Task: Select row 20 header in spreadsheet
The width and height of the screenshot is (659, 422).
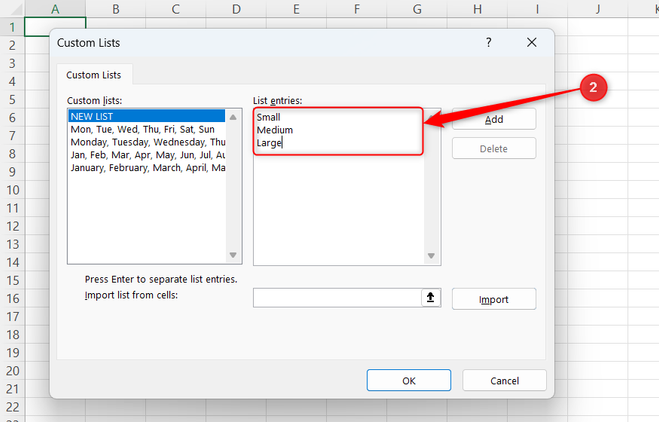Action: click(12, 371)
